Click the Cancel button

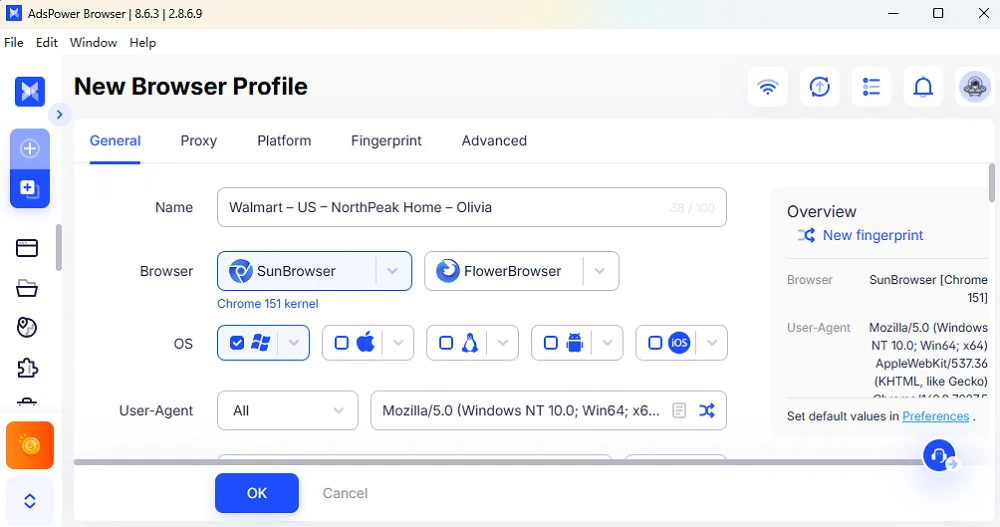pyautogui.click(x=345, y=493)
